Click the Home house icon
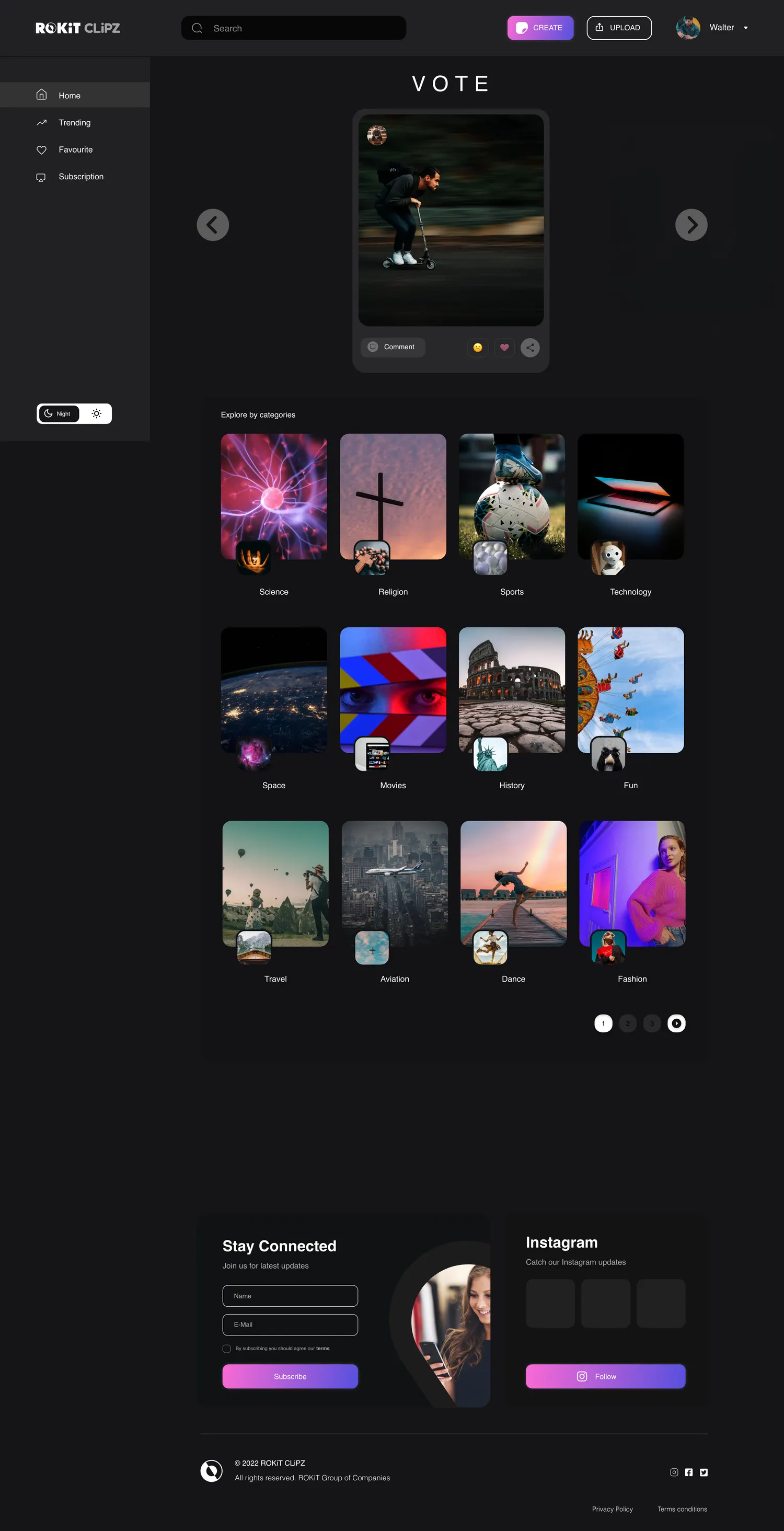The width and height of the screenshot is (784, 1531). pos(41,95)
